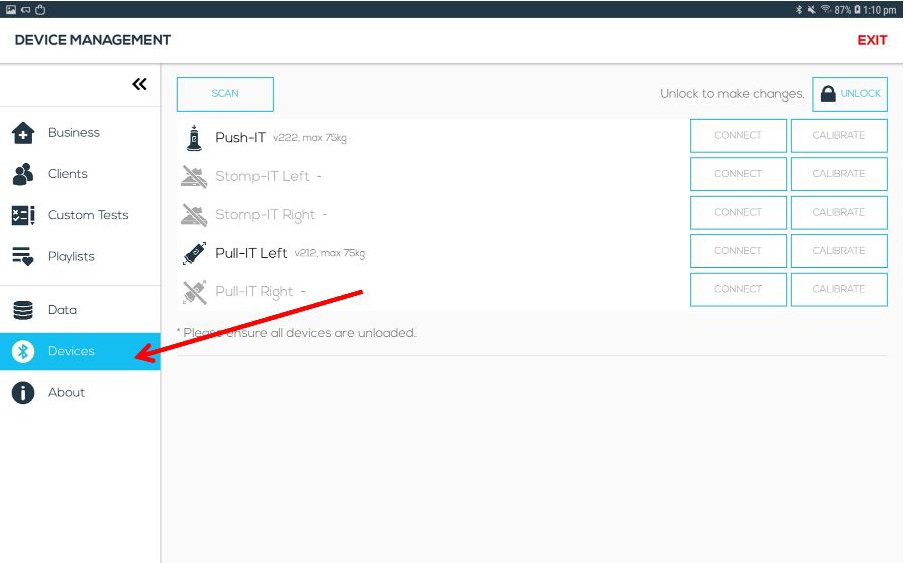This screenshot has height=563, width=905.
Task: Connect the Push-IT device
Action: pyautogui.click(x=738, y=136)
